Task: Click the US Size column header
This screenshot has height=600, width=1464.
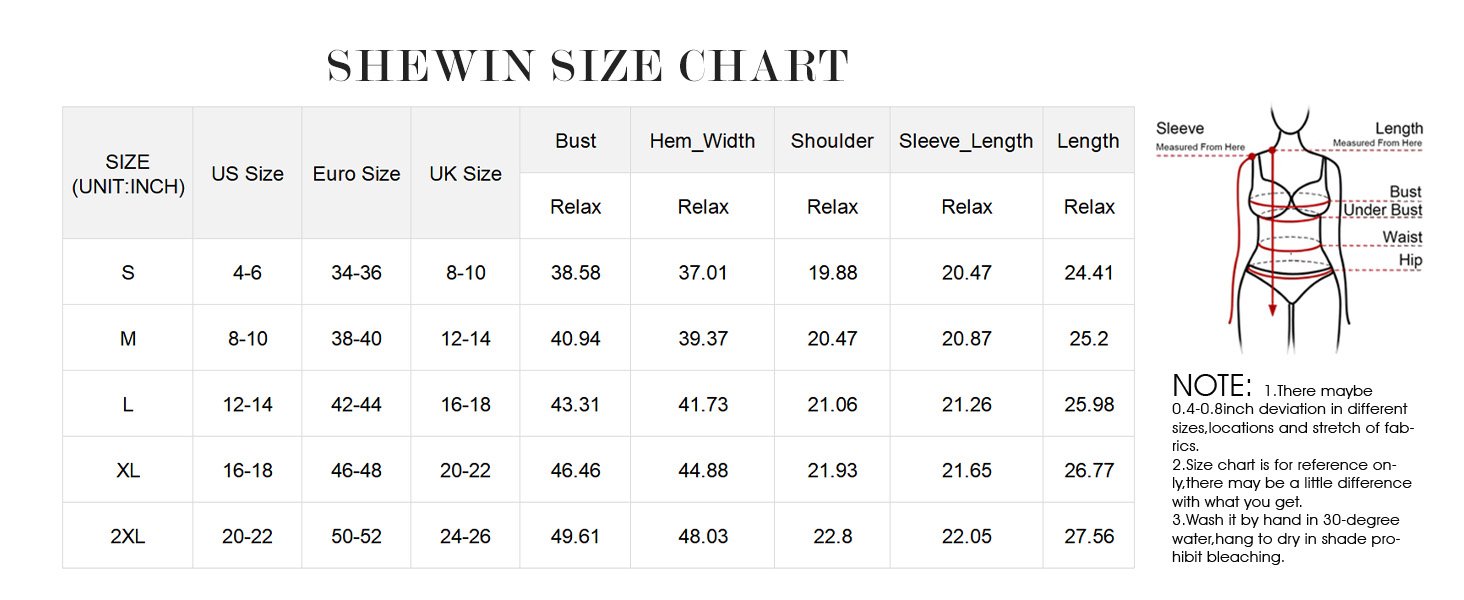Action: point(247,174)
